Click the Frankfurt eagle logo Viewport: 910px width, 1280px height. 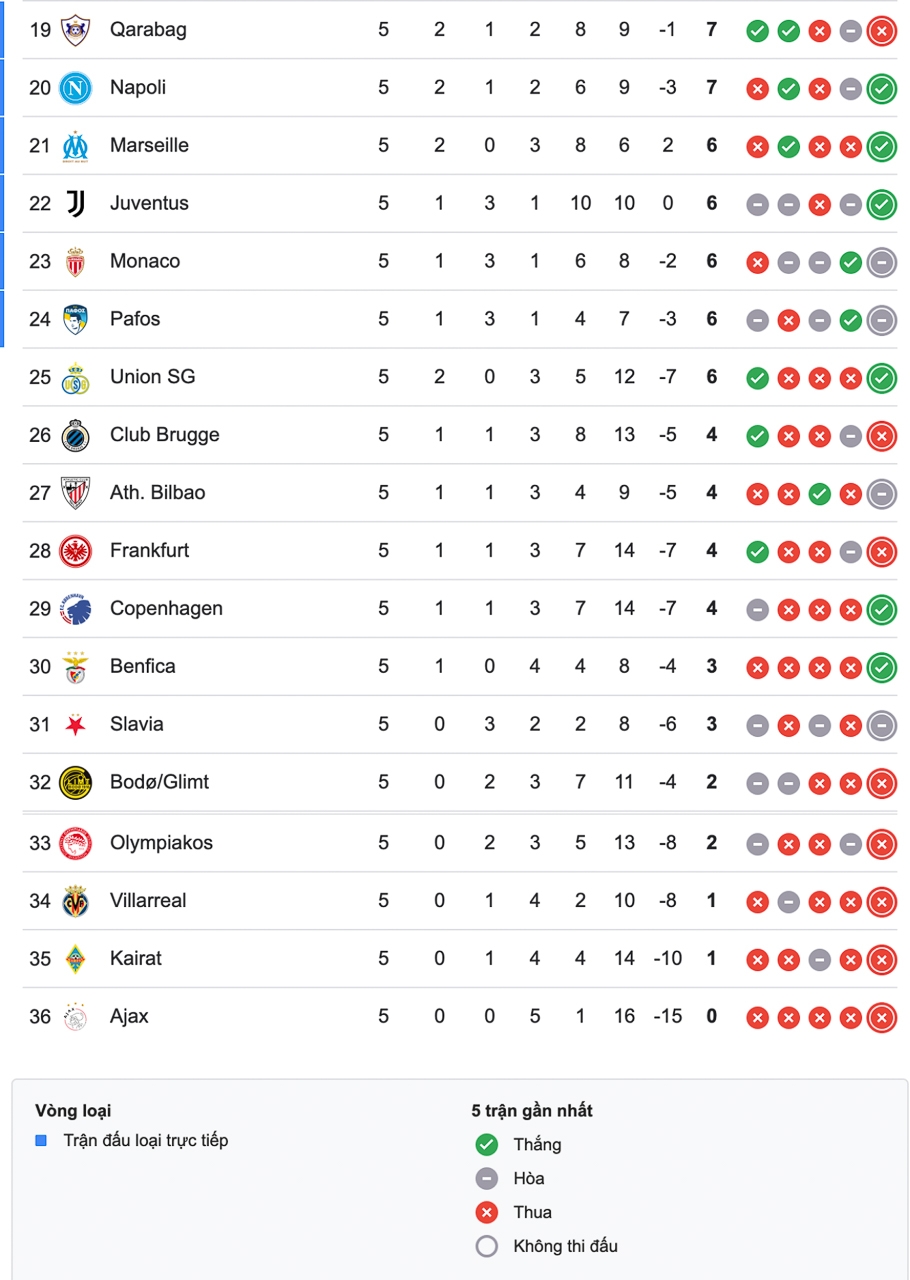[x=75, y=551]
